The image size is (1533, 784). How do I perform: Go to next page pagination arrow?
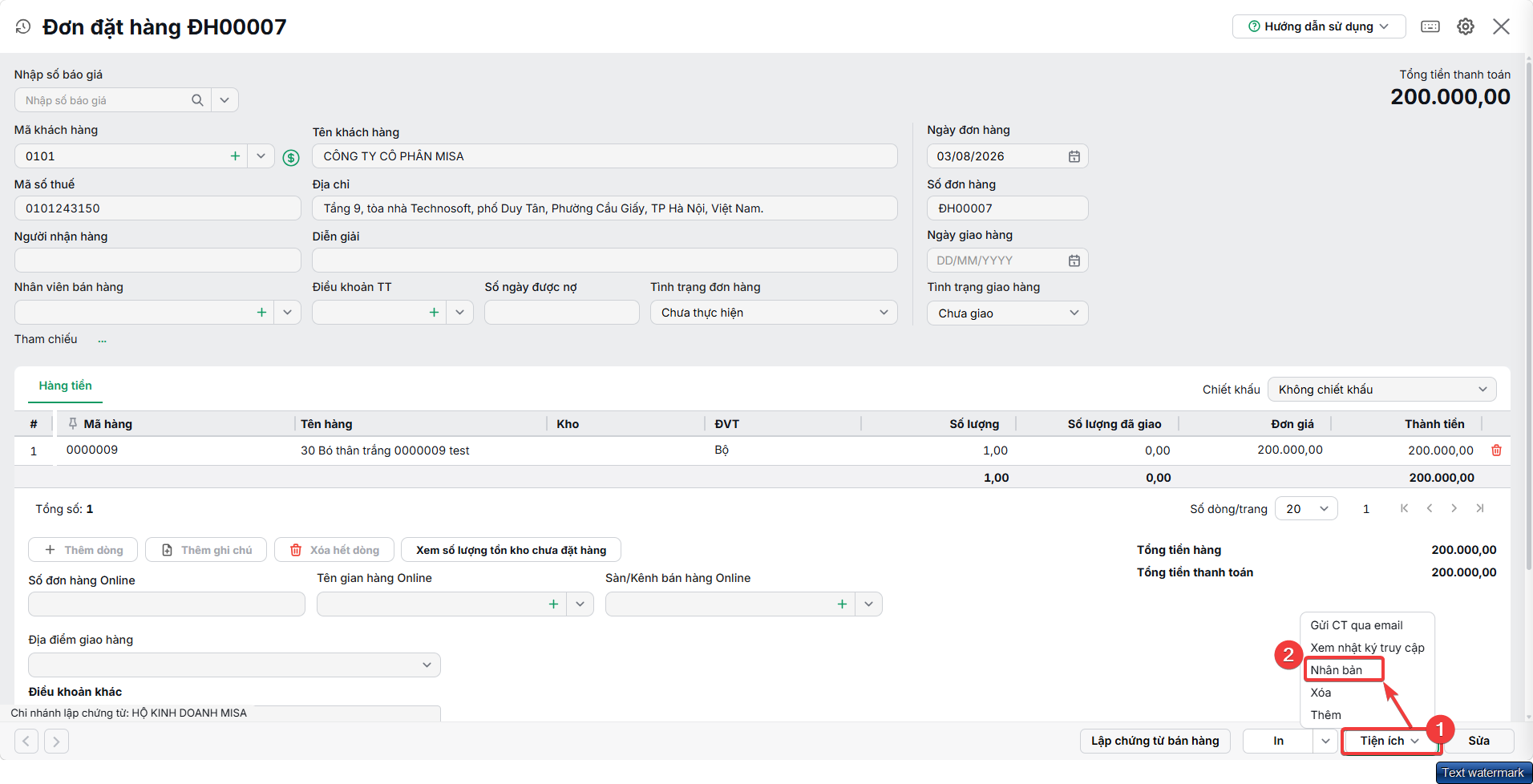(x=1454, y=508)
